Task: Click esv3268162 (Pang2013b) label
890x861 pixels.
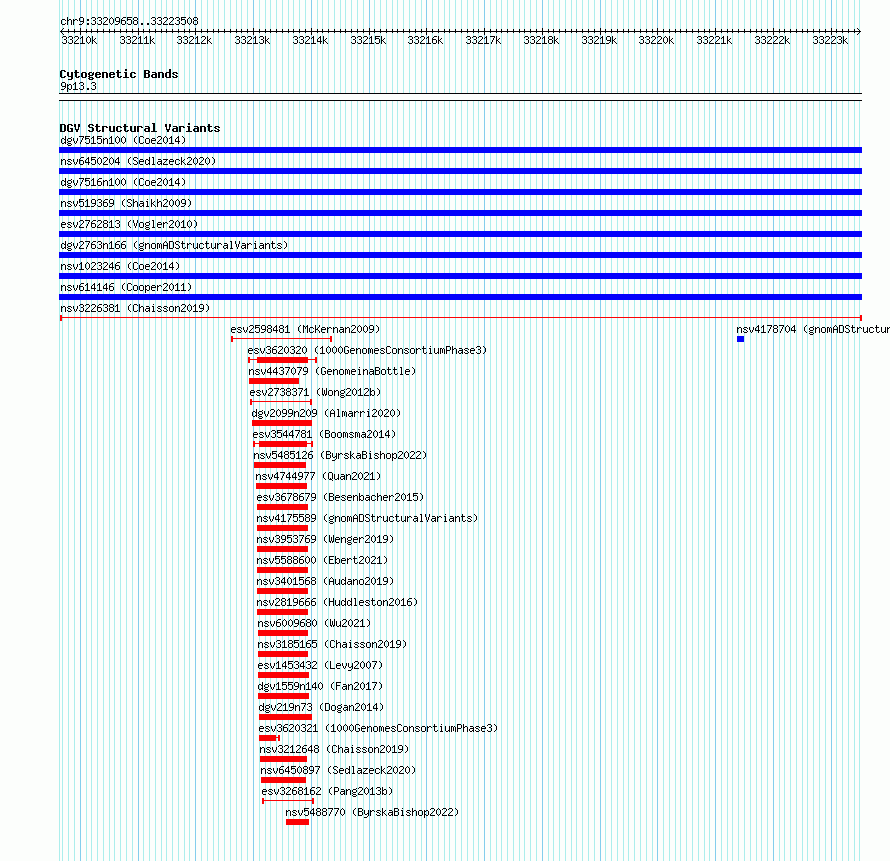Action: (x=327, y=791)
